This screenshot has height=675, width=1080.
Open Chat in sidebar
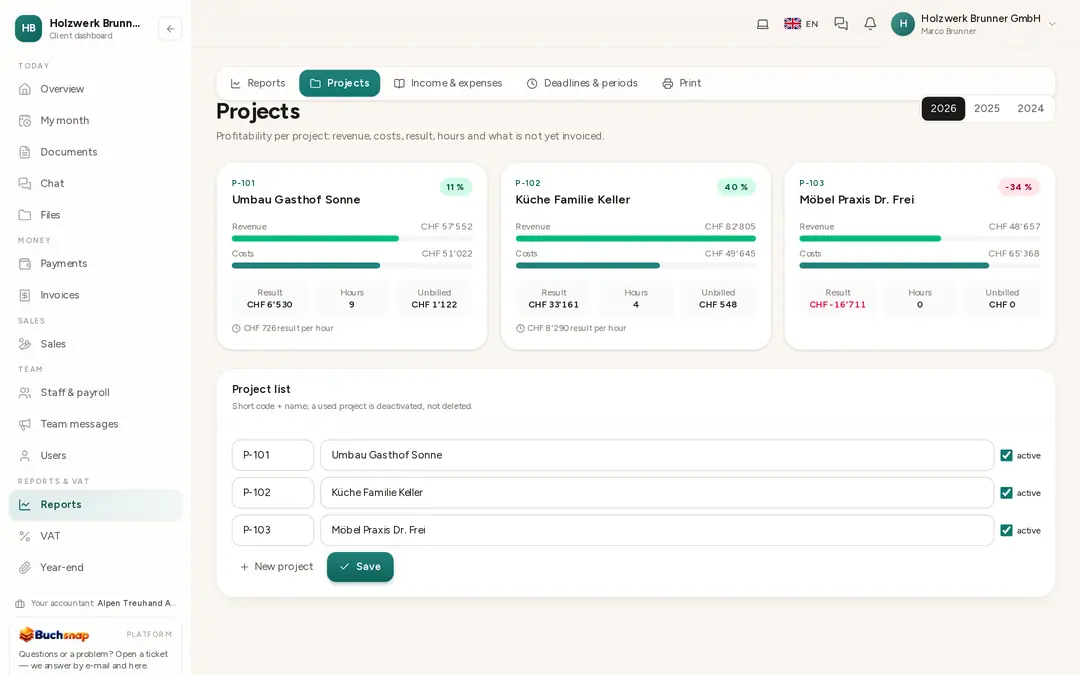point(96,183)
